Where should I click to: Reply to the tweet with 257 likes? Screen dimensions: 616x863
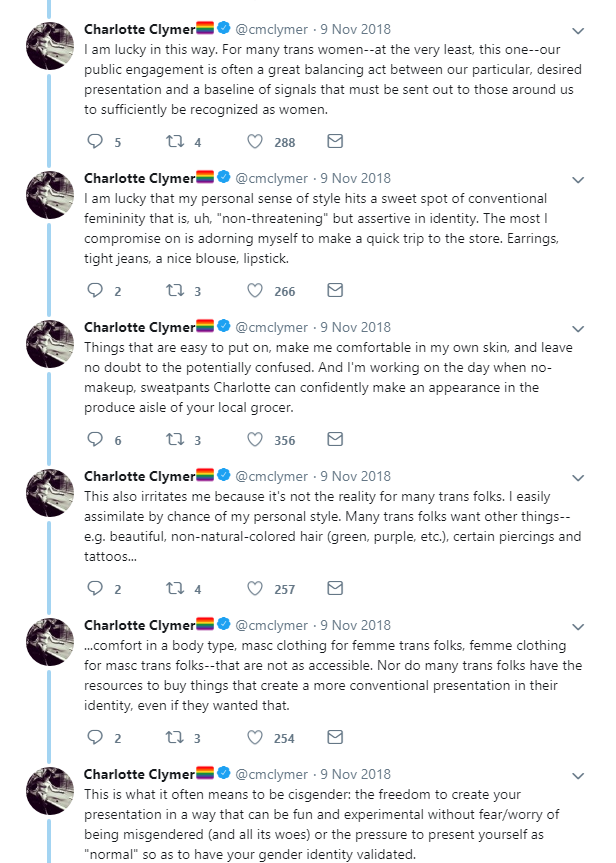pyautogui.click(x=95, y=588)
